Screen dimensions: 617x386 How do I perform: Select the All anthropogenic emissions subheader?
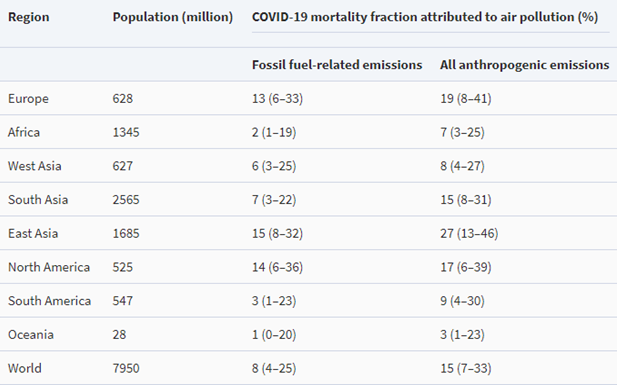coord(525,65)
